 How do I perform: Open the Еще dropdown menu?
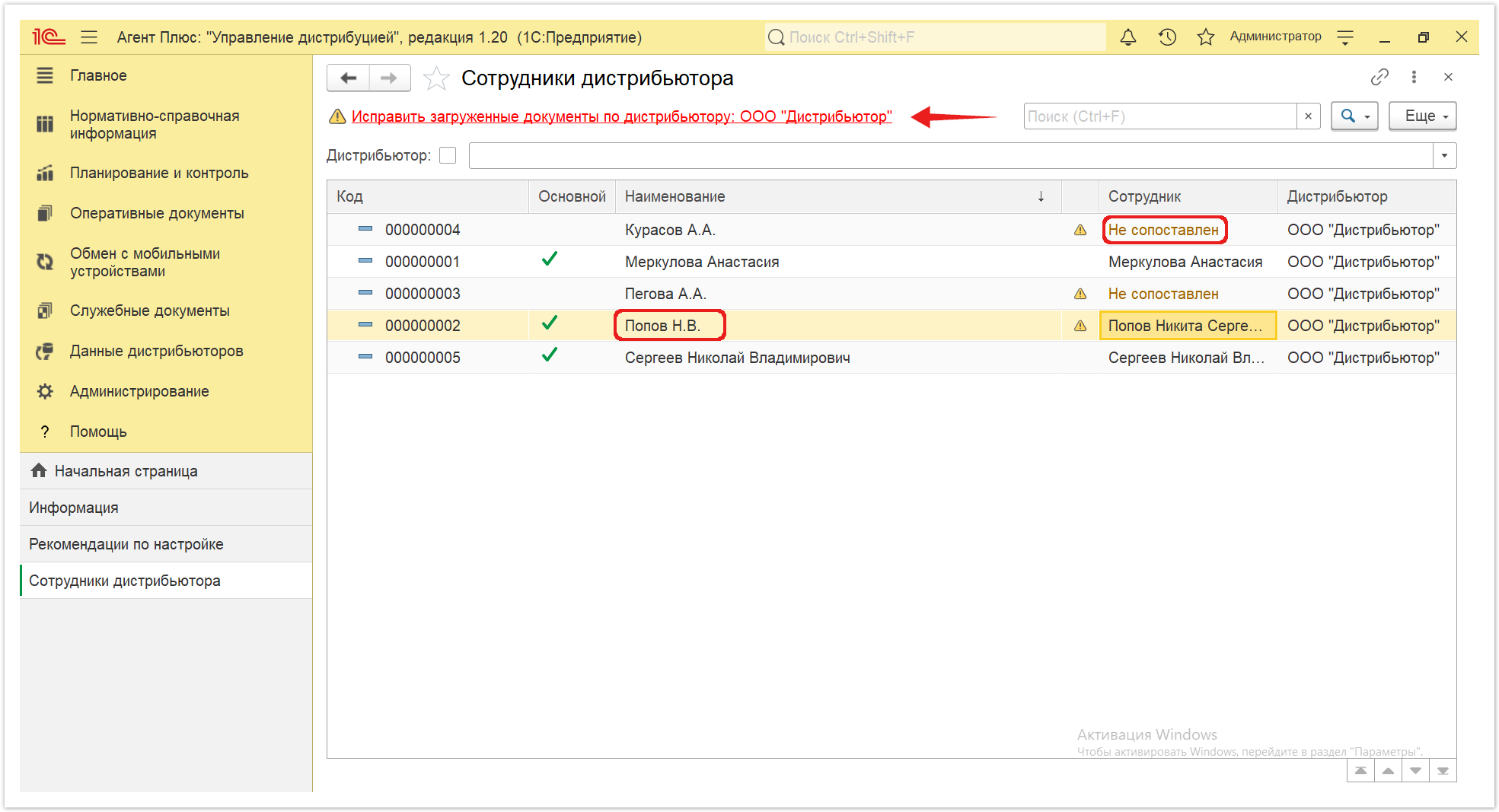1422,116
